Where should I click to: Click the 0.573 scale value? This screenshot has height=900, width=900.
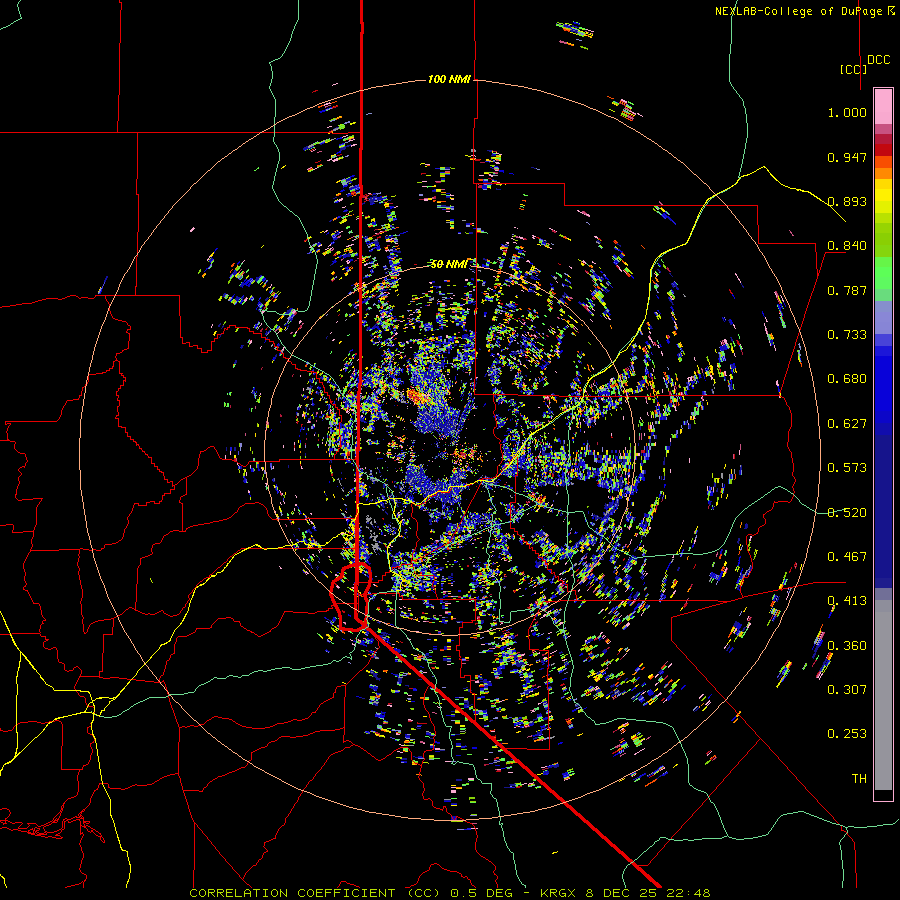pos(847,468)
